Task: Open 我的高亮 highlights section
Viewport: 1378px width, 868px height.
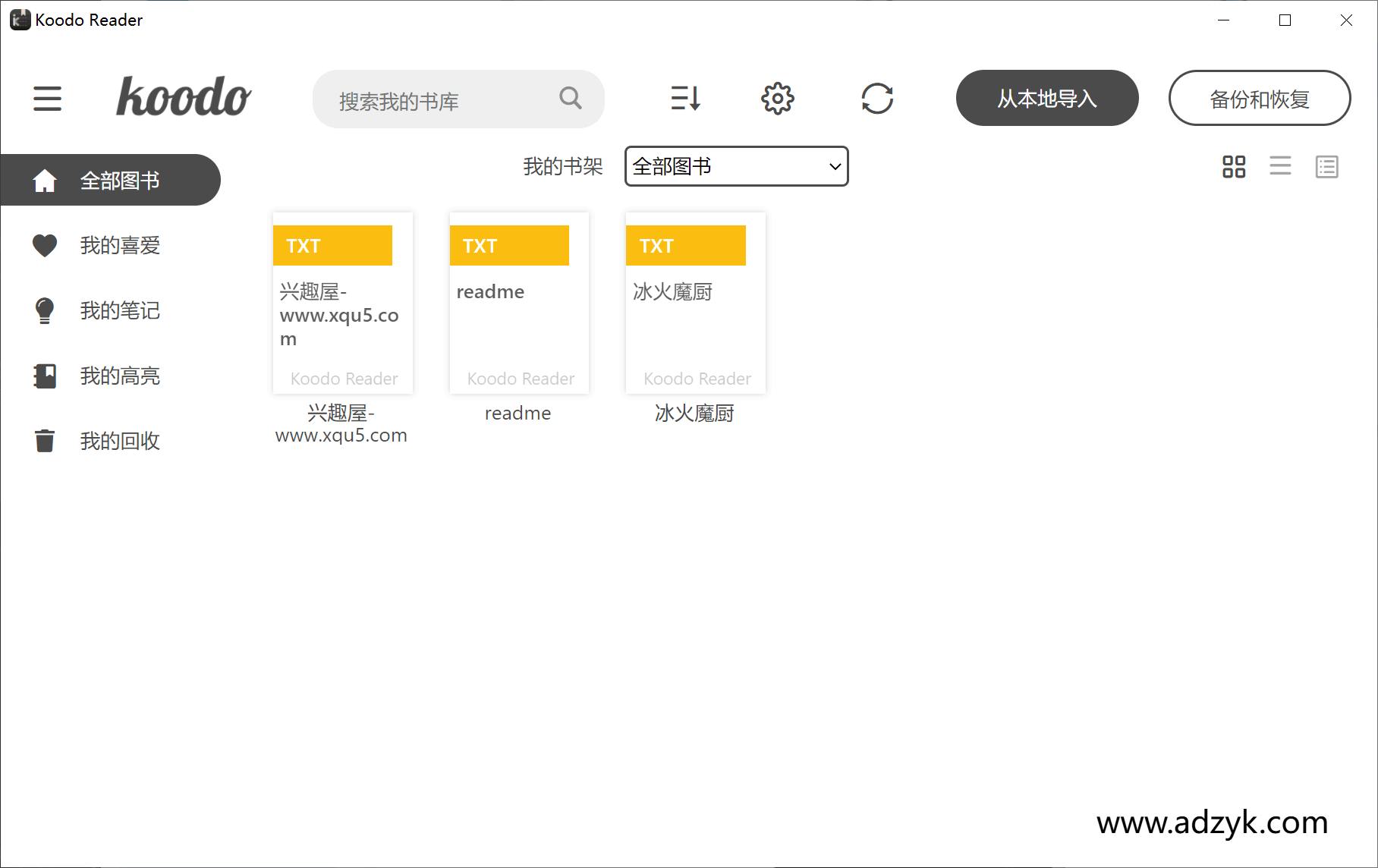Action: coord(120,376)
